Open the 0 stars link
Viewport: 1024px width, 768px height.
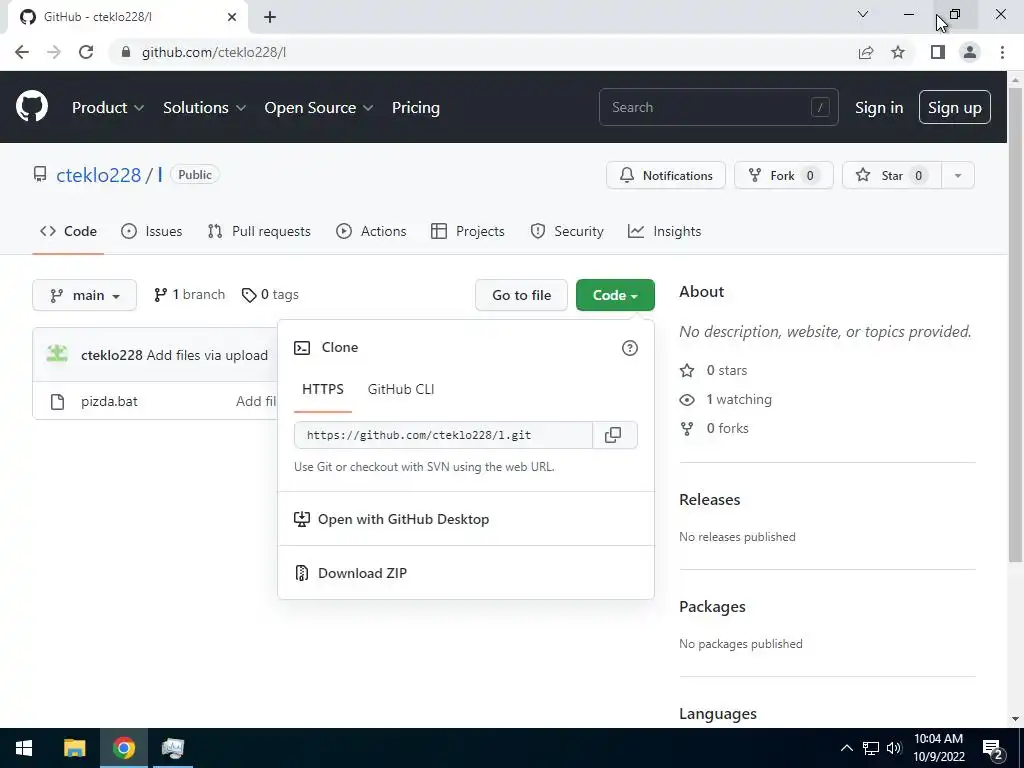[x=714, y=370]
